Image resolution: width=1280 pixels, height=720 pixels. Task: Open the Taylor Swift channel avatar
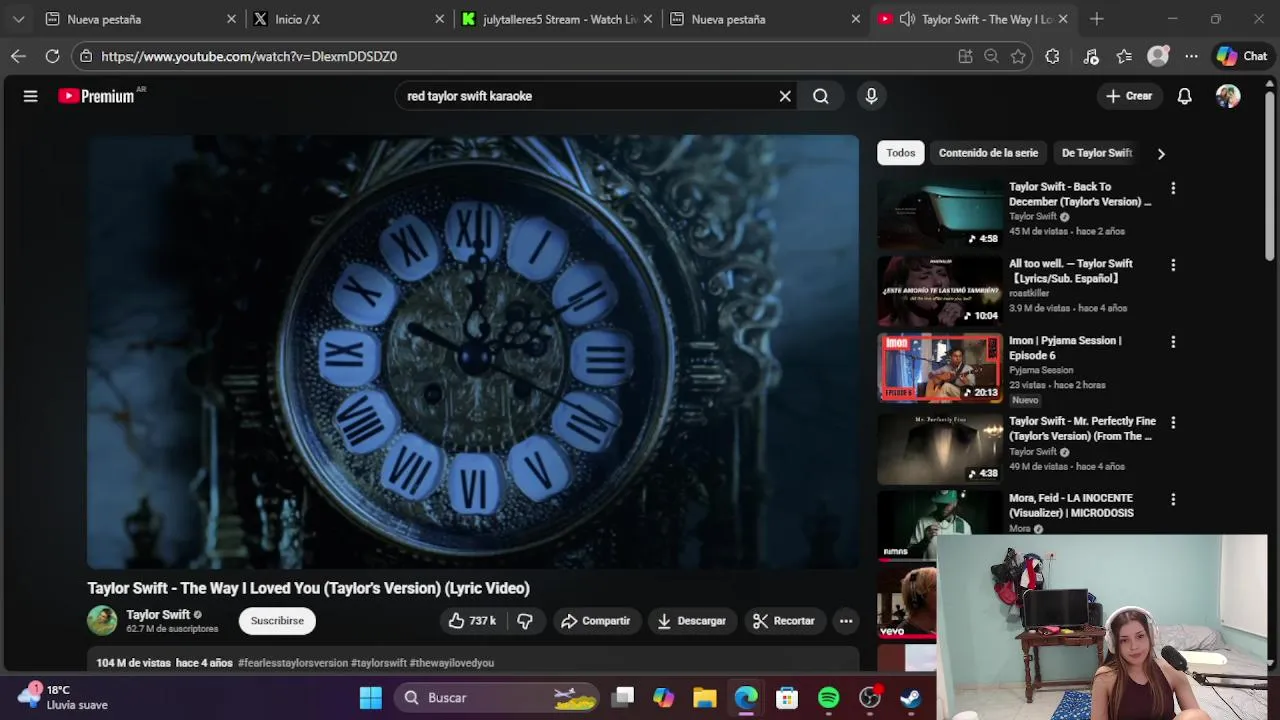[102, 621]
